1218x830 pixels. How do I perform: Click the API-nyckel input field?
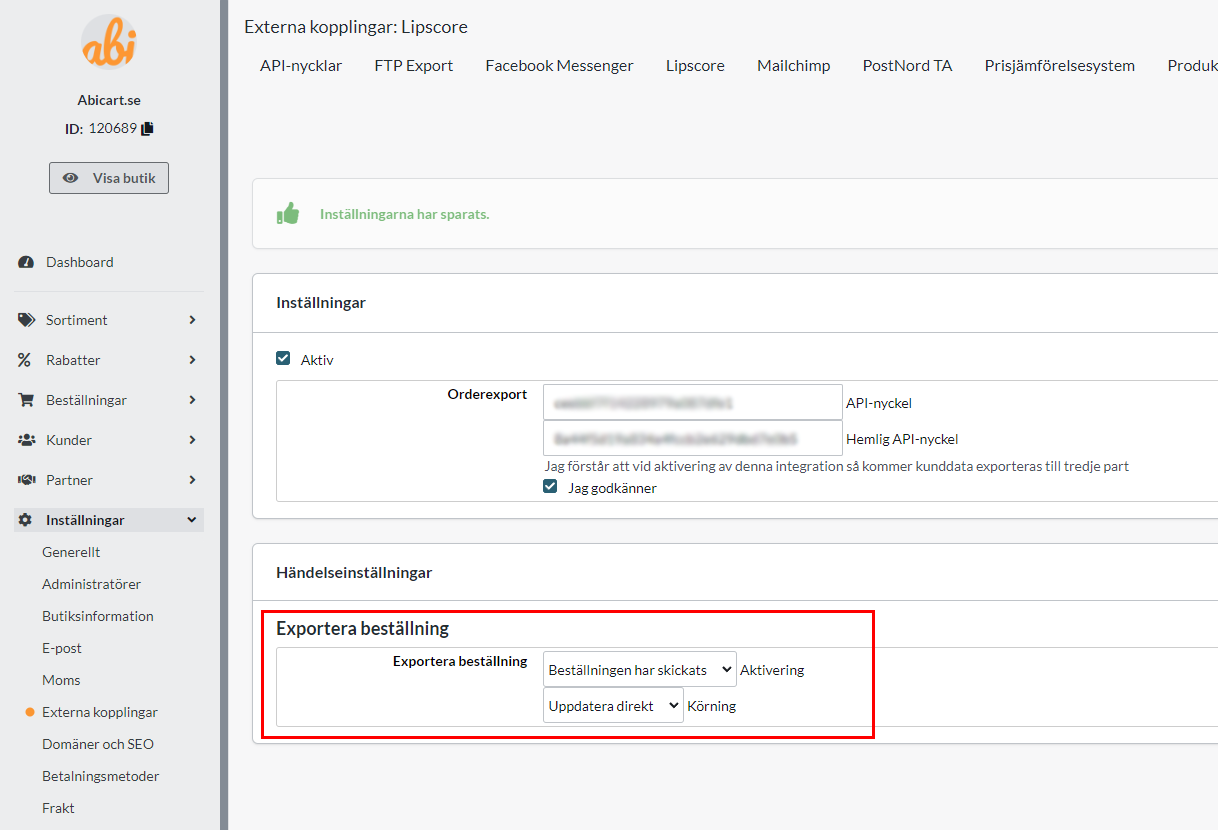[x=692, y=403]
